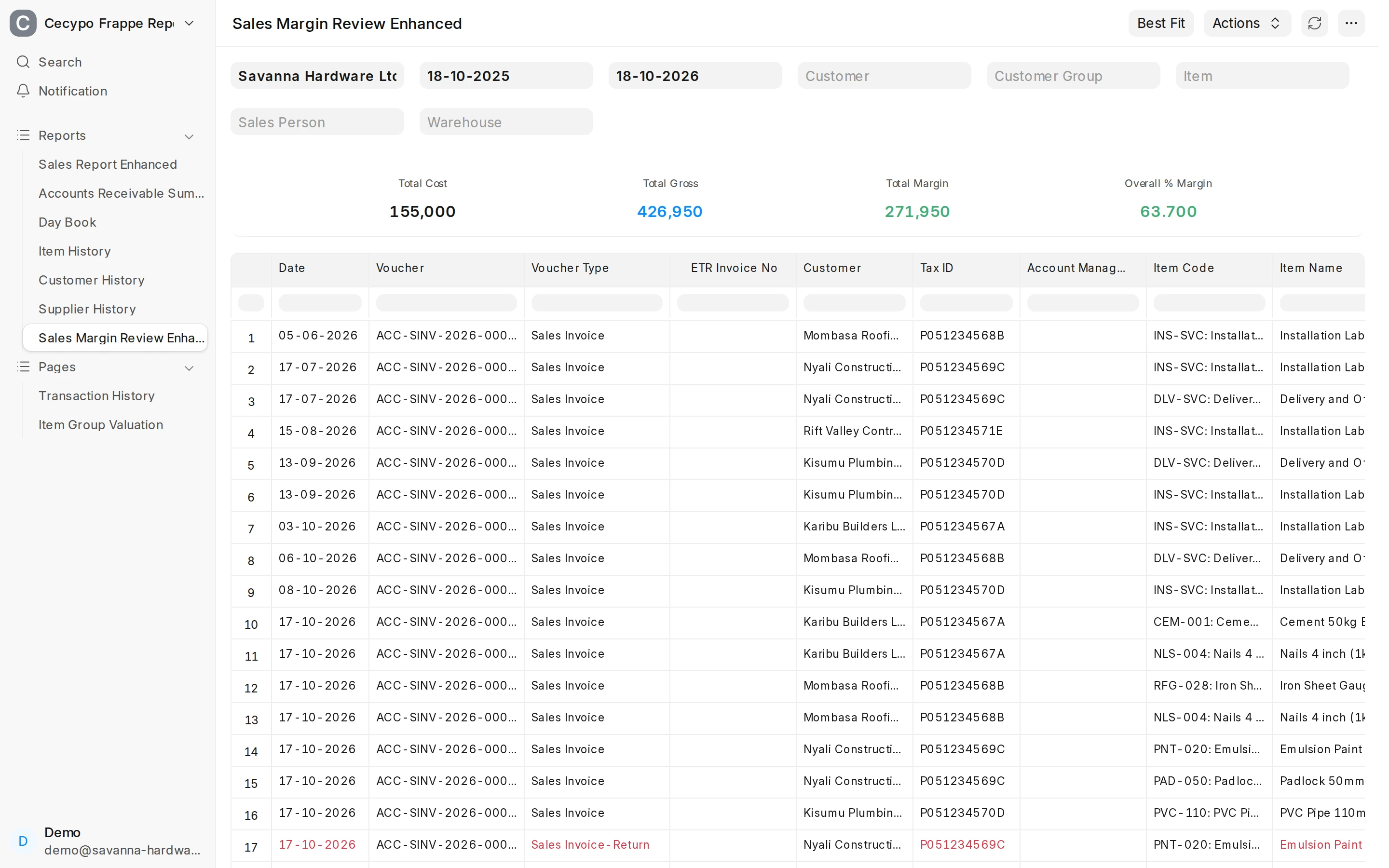This screenshot has height=868, width=1389.
Task: Click the Best Fit button
Action: pyautogui.click(x=1161, y=23)
